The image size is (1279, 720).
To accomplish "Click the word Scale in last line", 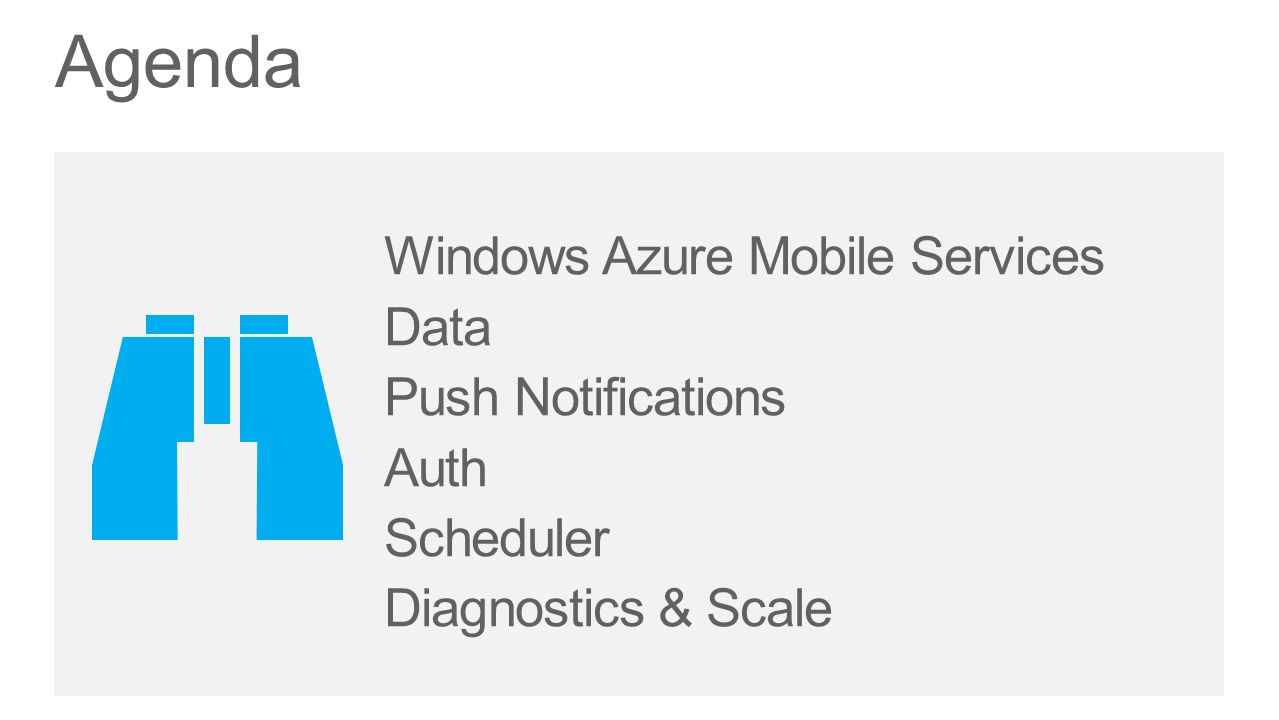I will click(769, 608).
